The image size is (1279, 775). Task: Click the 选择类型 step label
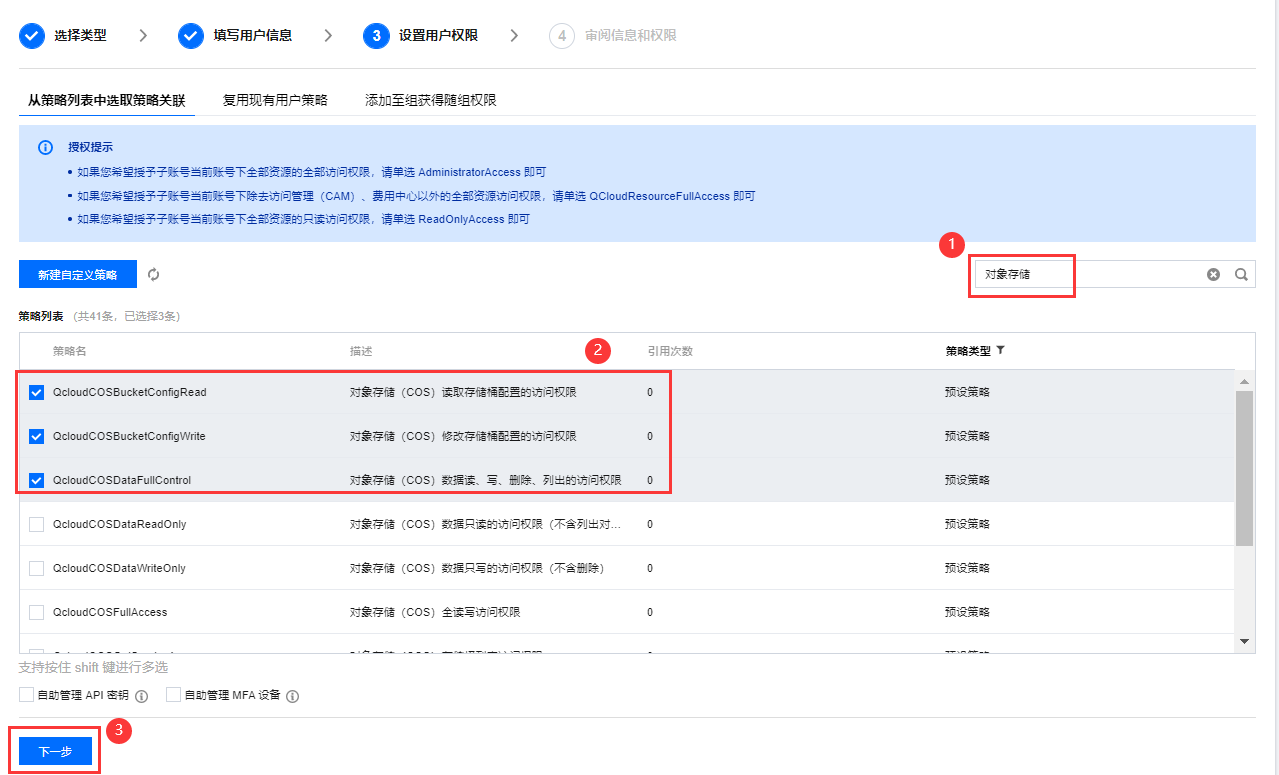[80, 35]
